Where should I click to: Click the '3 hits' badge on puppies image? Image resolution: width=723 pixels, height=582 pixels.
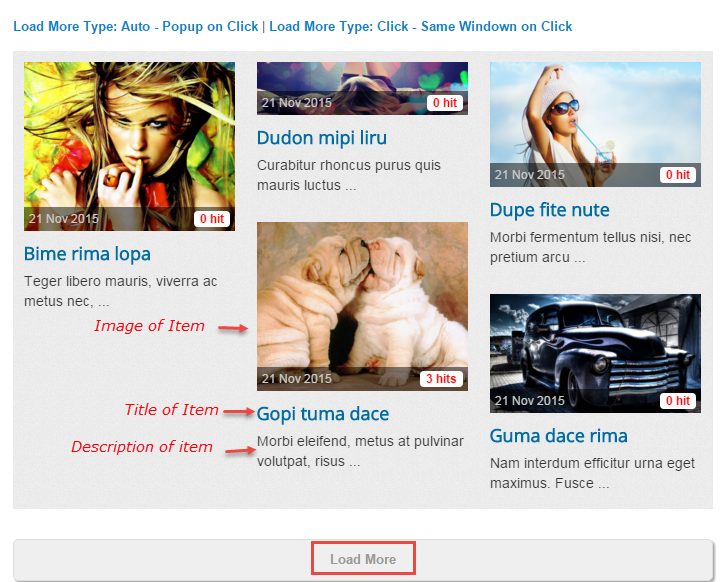coord(441,379)
